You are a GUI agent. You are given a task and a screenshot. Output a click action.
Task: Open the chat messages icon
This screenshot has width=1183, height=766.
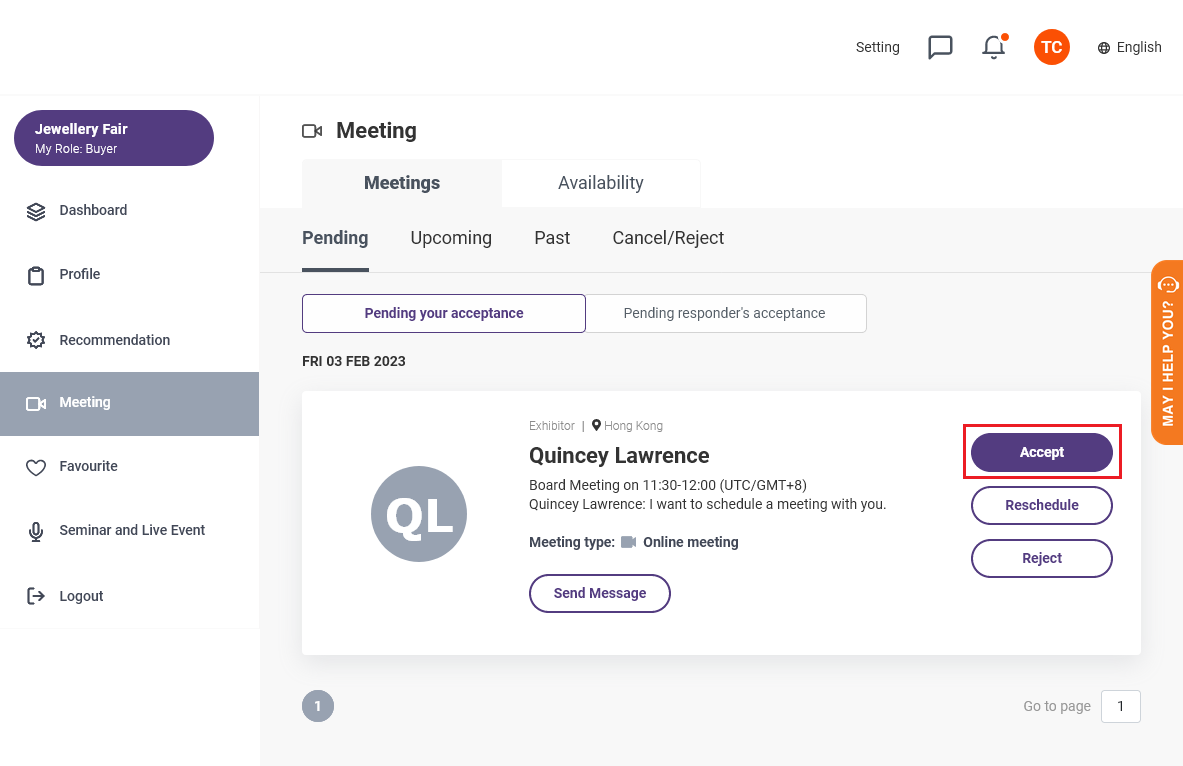coord(940,47)
